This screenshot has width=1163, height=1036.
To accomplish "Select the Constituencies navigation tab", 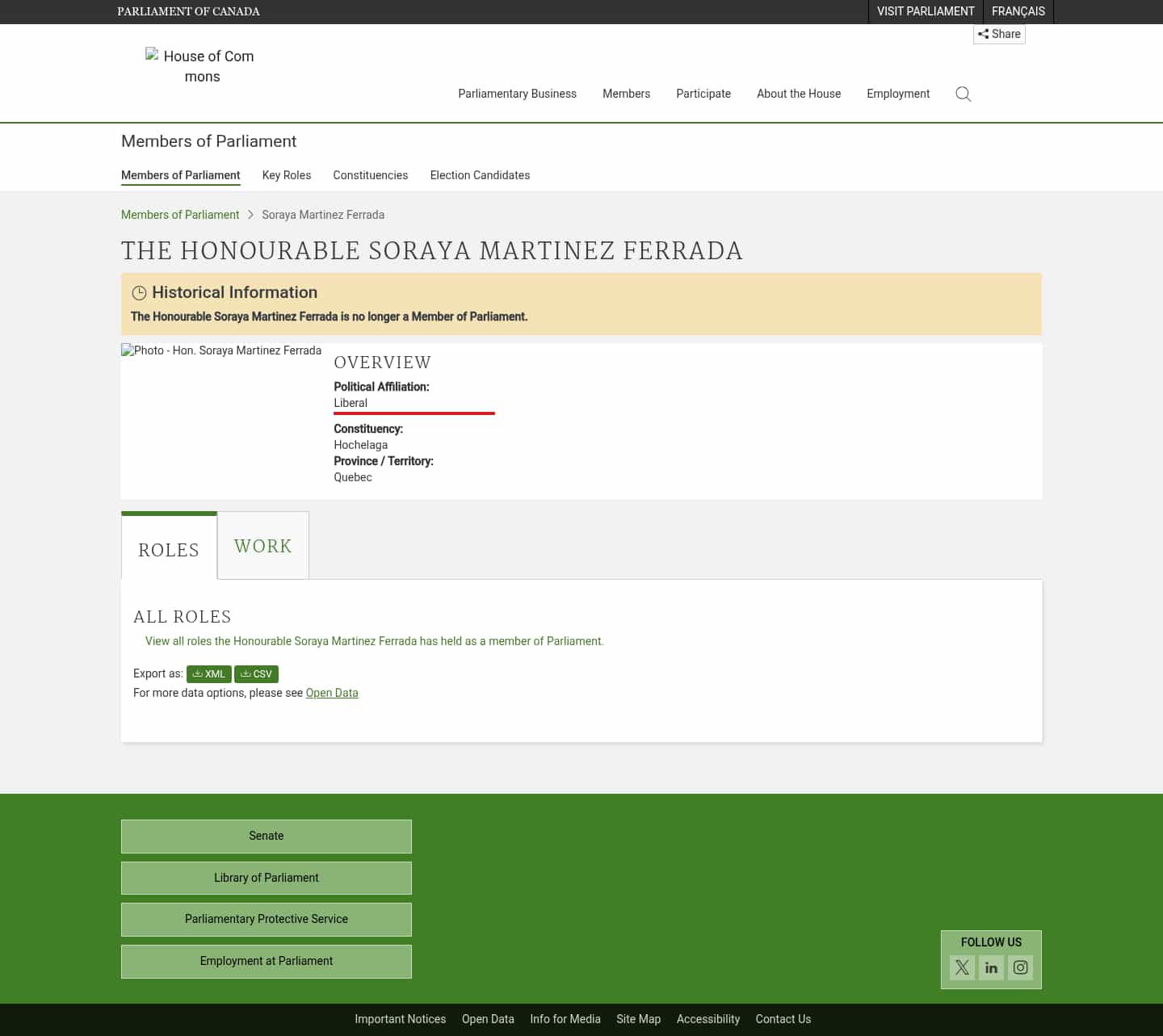I will click(370, 175).
